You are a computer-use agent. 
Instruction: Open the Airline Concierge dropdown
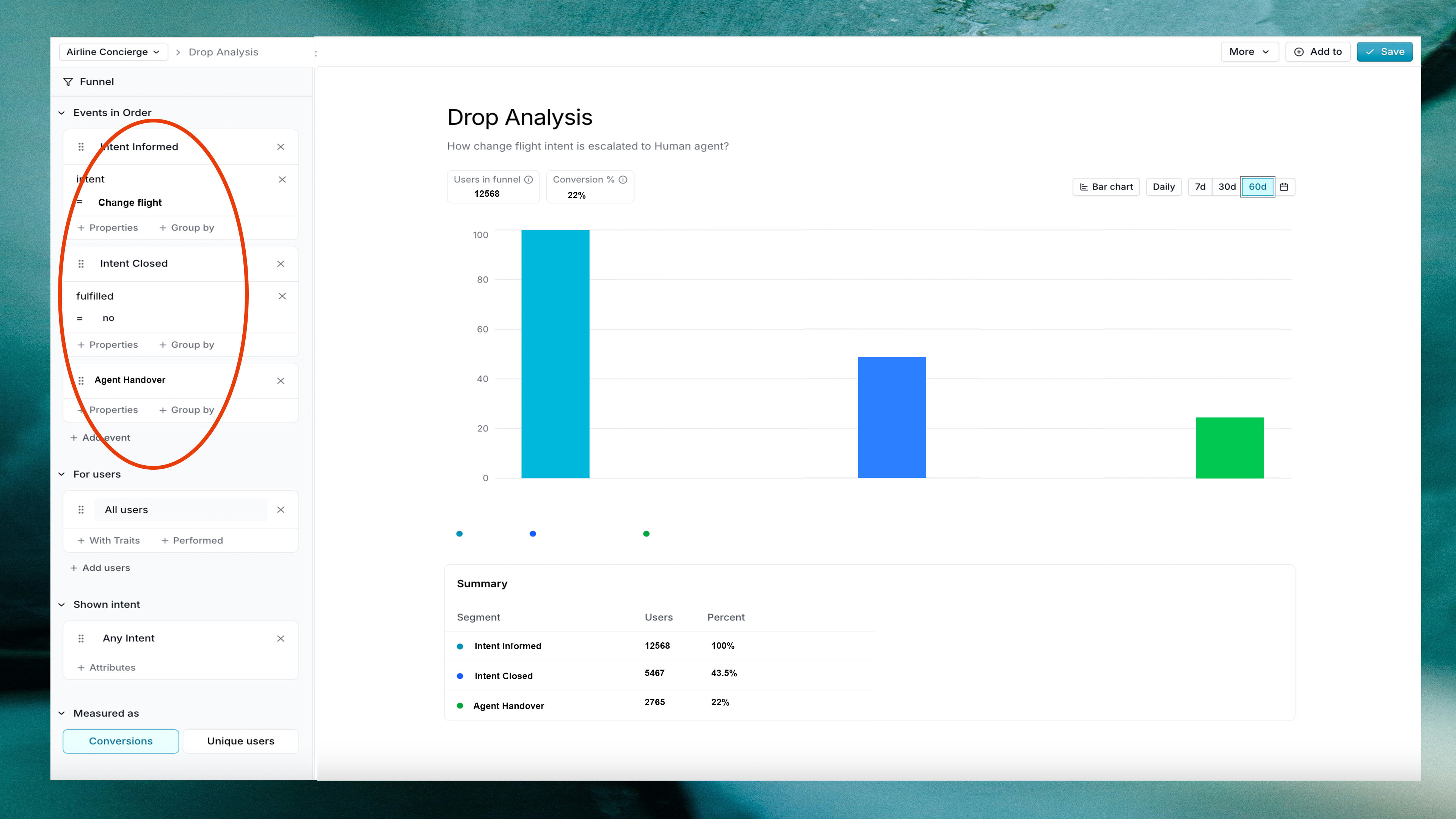(113, 52)
